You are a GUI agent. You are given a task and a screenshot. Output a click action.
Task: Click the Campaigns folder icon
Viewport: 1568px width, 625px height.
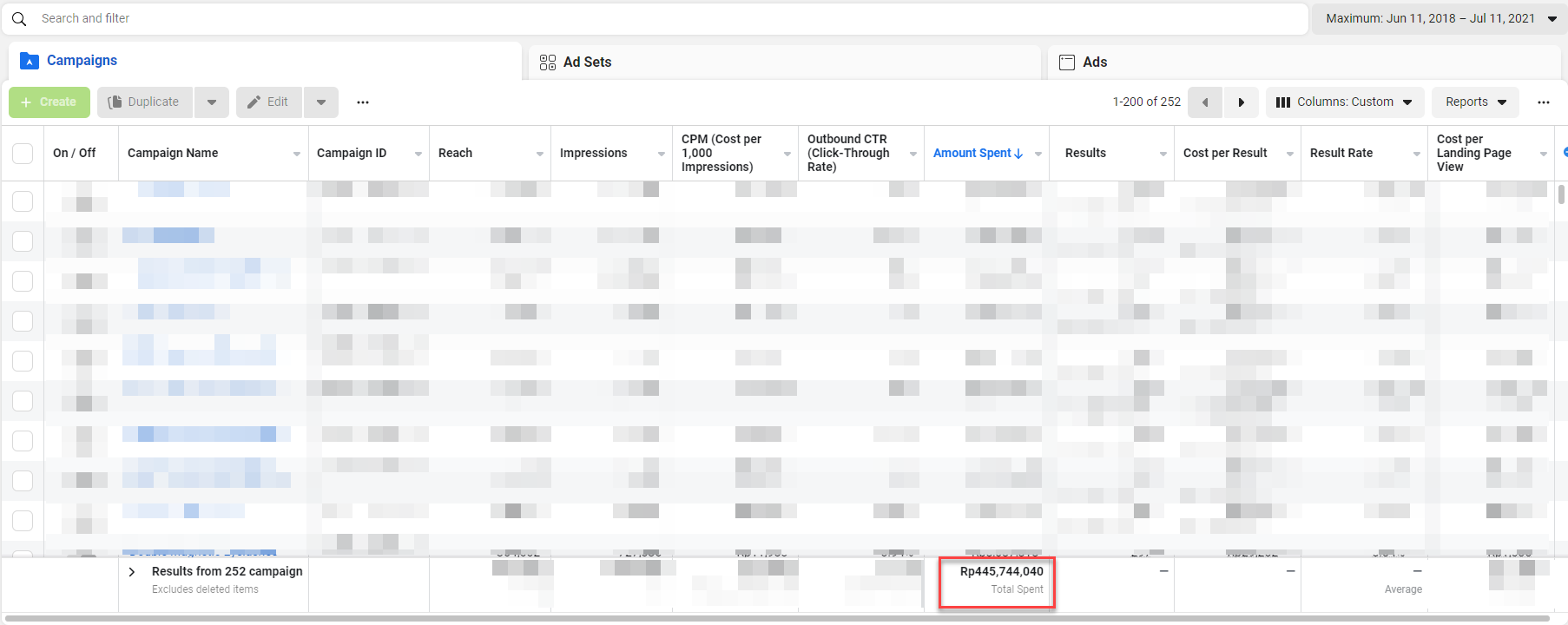(x=30, y=61)
